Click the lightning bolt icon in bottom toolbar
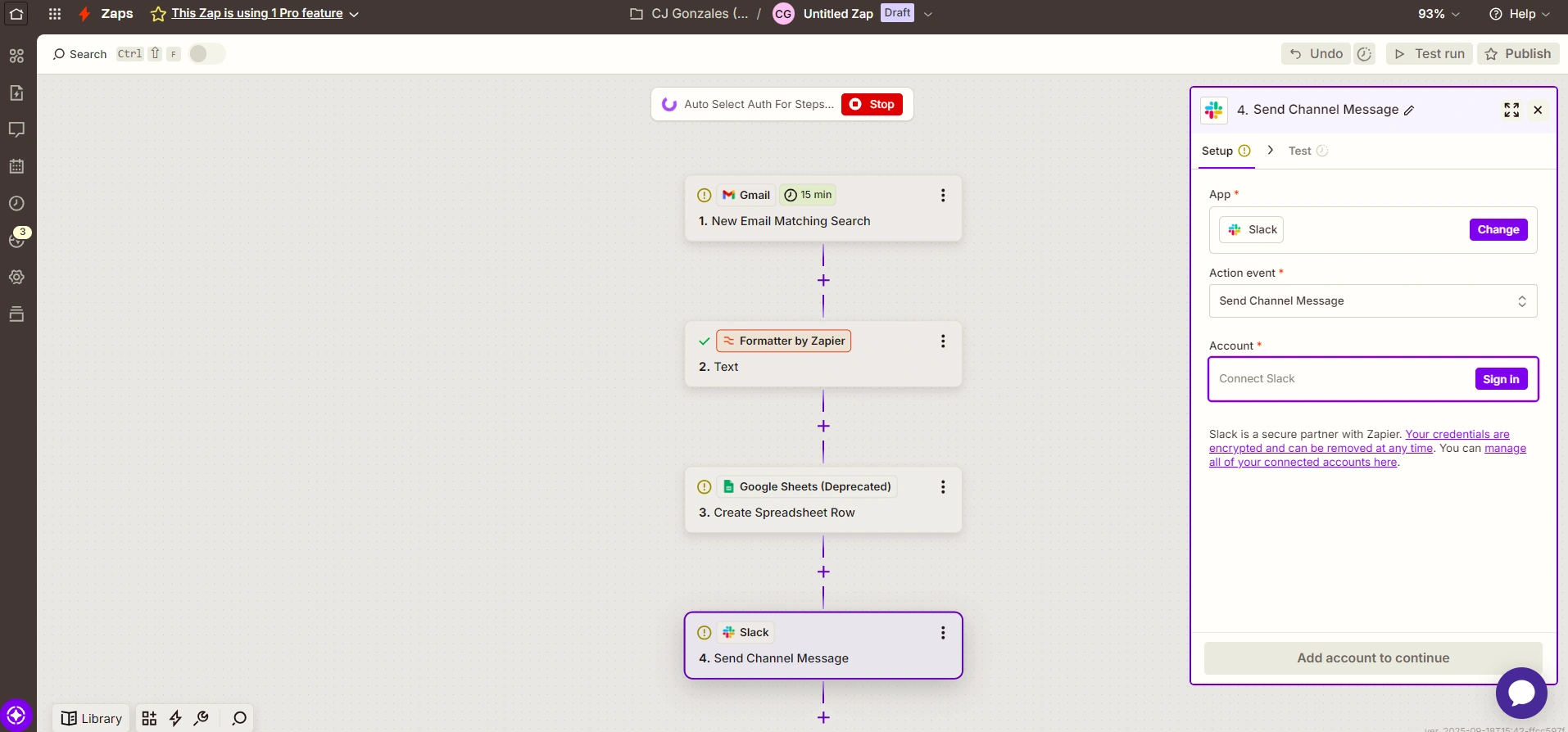Image resolution: width=1568 pixels, height=732 pixels. [x=175, y=718]
